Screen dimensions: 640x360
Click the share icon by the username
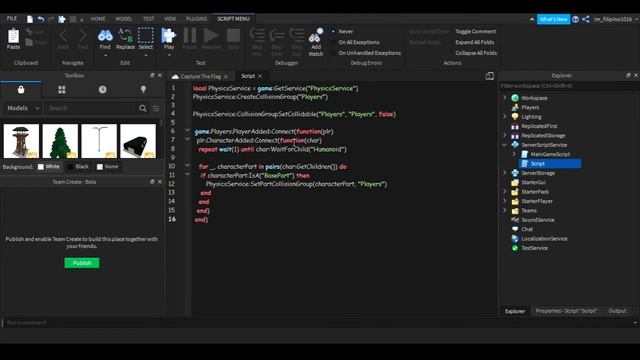click(x=586, y=19)
